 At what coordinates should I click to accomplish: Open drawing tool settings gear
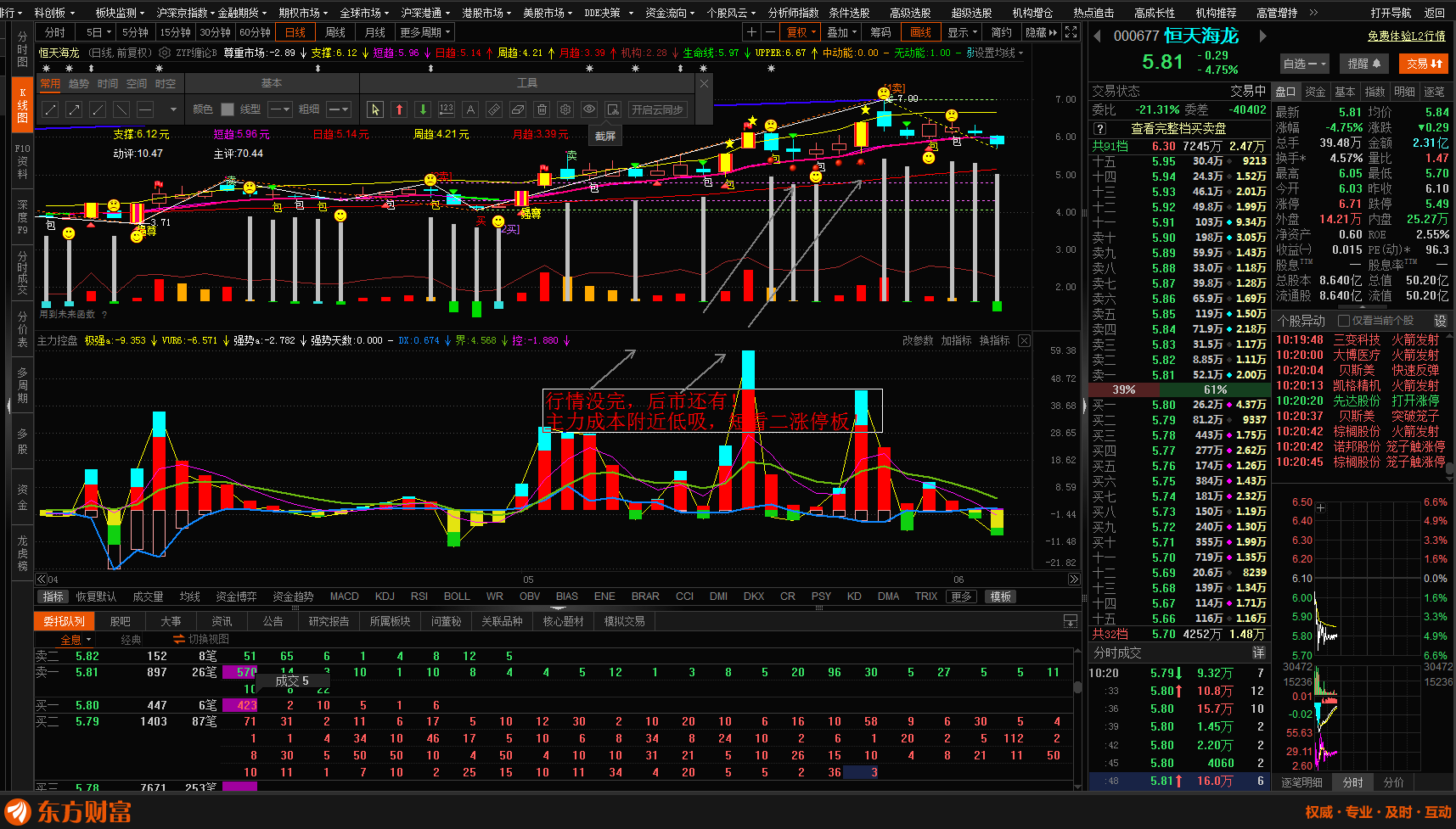pos(565,109)
